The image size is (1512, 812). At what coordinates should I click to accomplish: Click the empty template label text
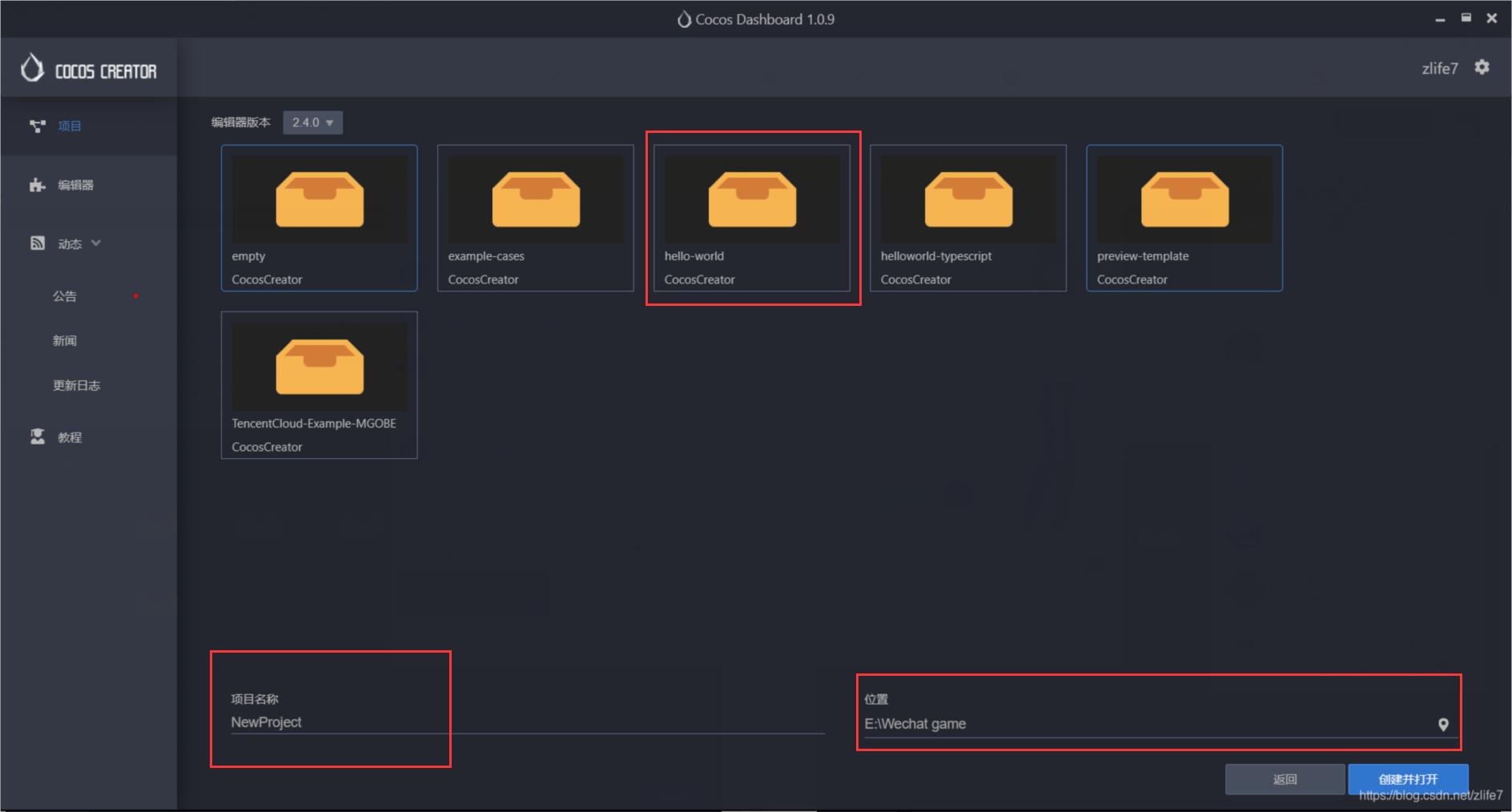click(x=248, y=256)
